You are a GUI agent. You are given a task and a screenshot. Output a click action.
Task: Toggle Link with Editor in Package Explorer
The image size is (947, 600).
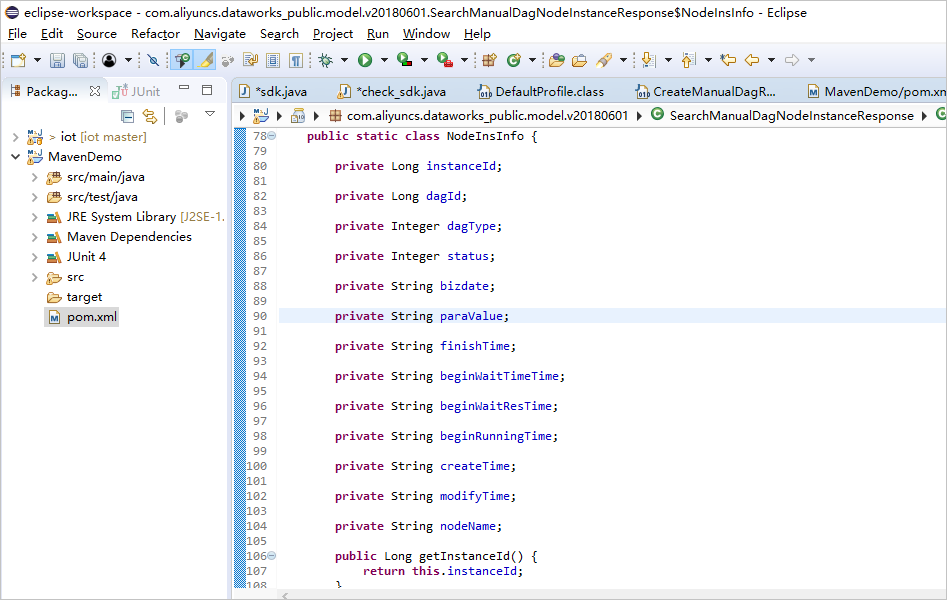(150, 115)
